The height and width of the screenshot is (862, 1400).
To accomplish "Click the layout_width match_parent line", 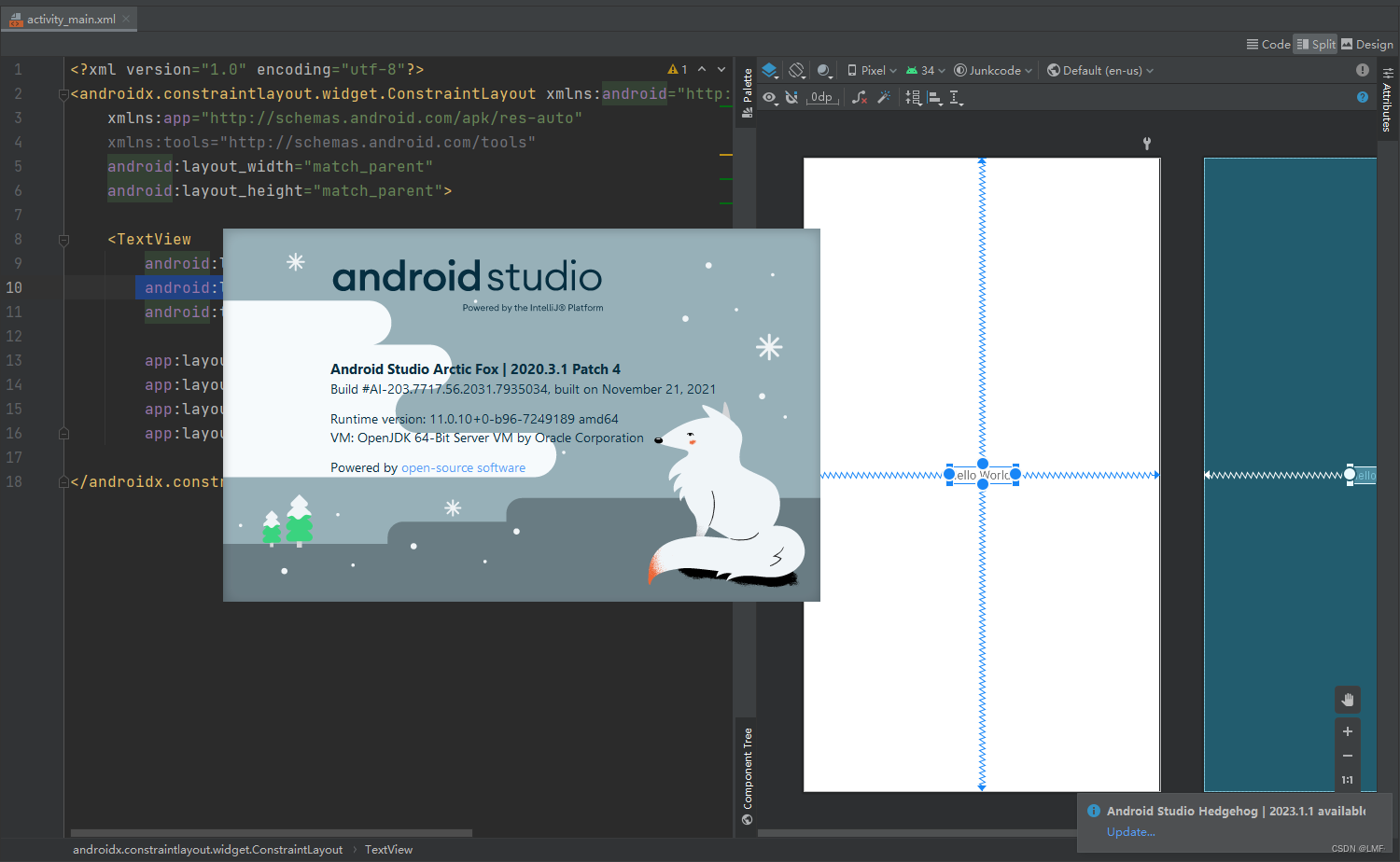I will (x=271, y=167).
